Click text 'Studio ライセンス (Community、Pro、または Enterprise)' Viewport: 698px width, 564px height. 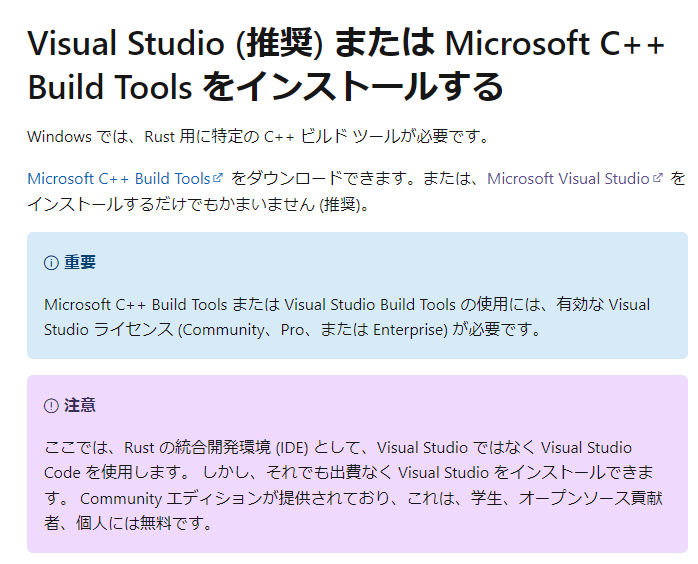click(x=246, y=330)
